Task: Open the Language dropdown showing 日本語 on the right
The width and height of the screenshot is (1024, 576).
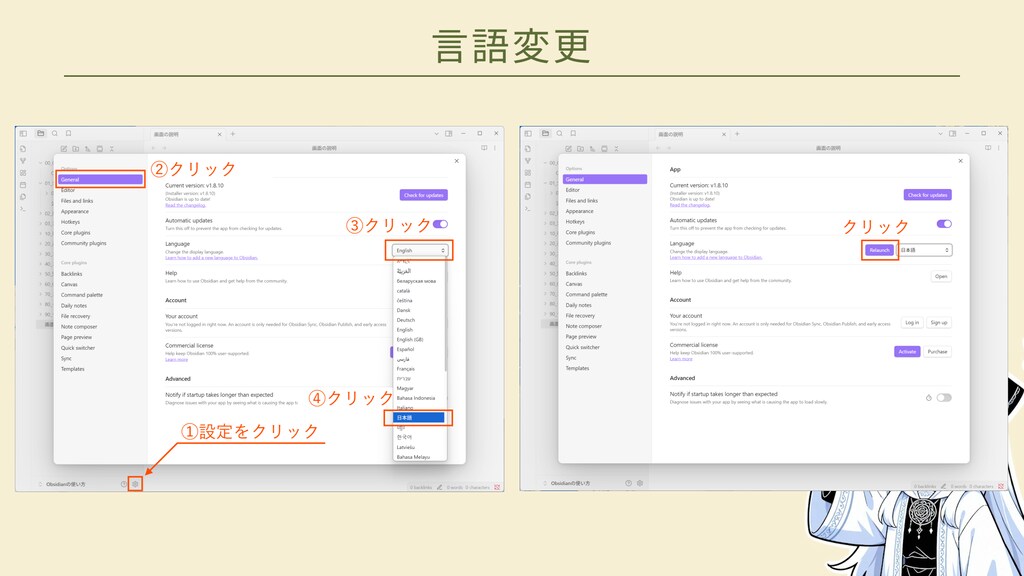Action: (x=925, y=250)
